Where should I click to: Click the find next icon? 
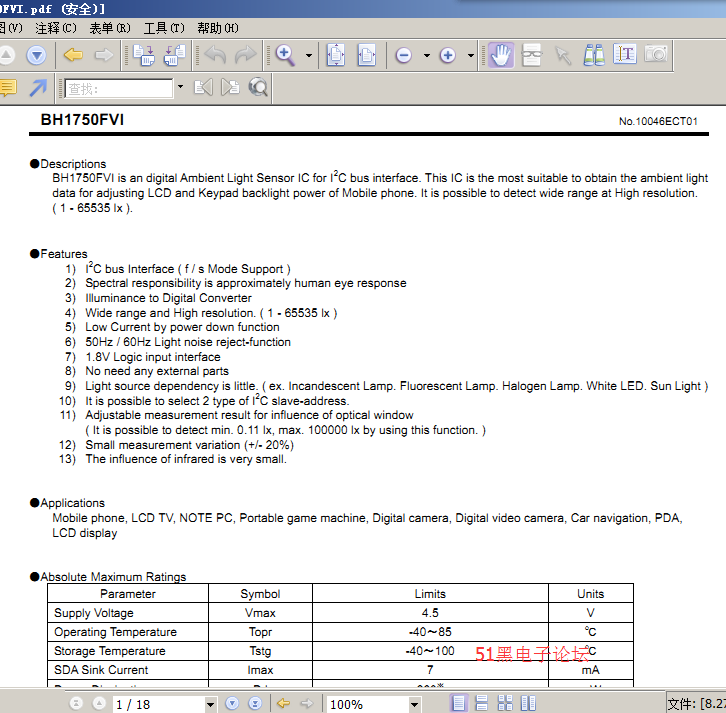click(x=231, y=87)
